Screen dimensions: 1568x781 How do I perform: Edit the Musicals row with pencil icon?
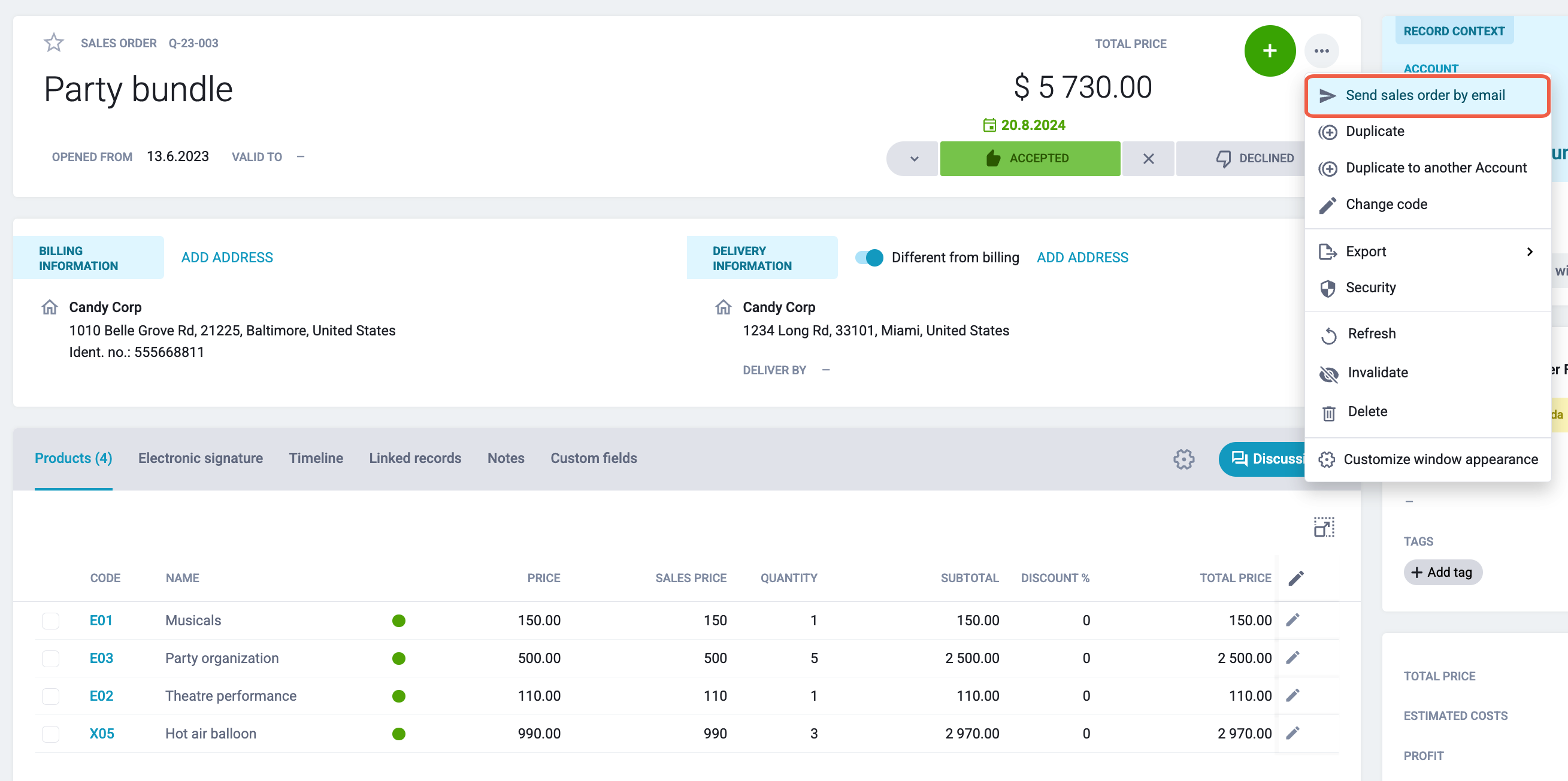coord(1292,620)
